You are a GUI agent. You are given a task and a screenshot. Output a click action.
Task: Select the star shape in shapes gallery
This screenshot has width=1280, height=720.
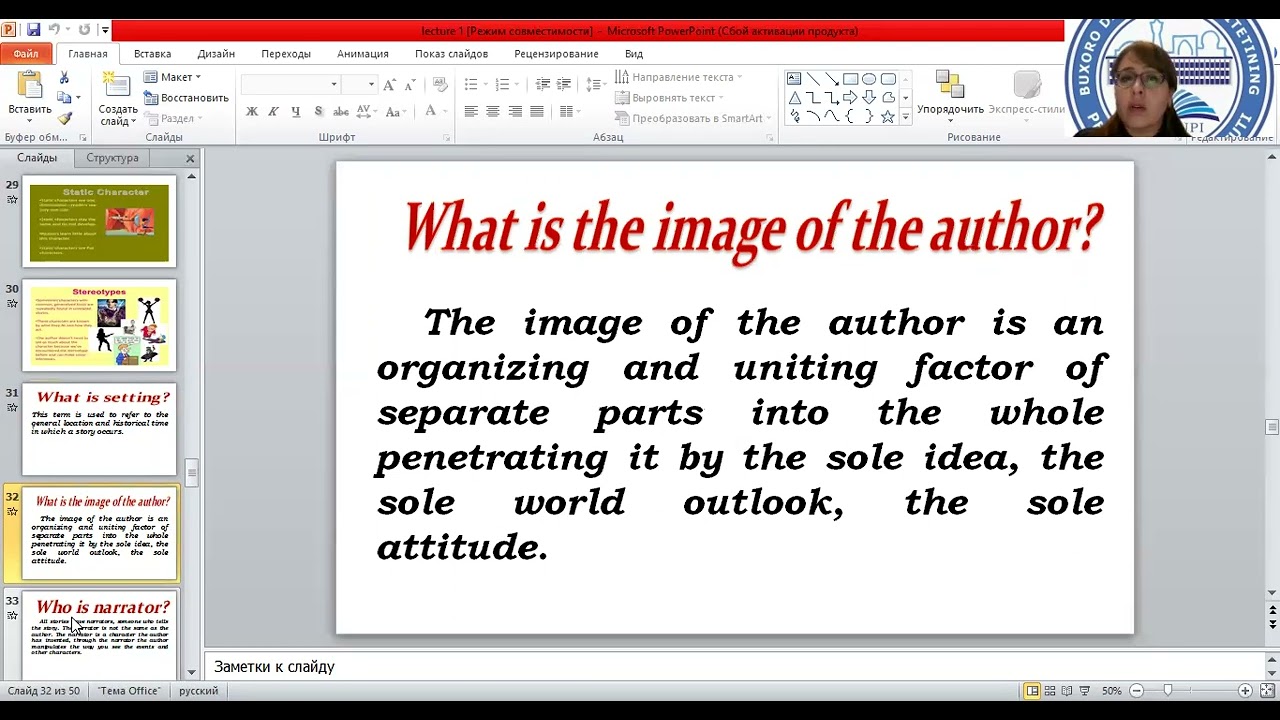[887, 116]
